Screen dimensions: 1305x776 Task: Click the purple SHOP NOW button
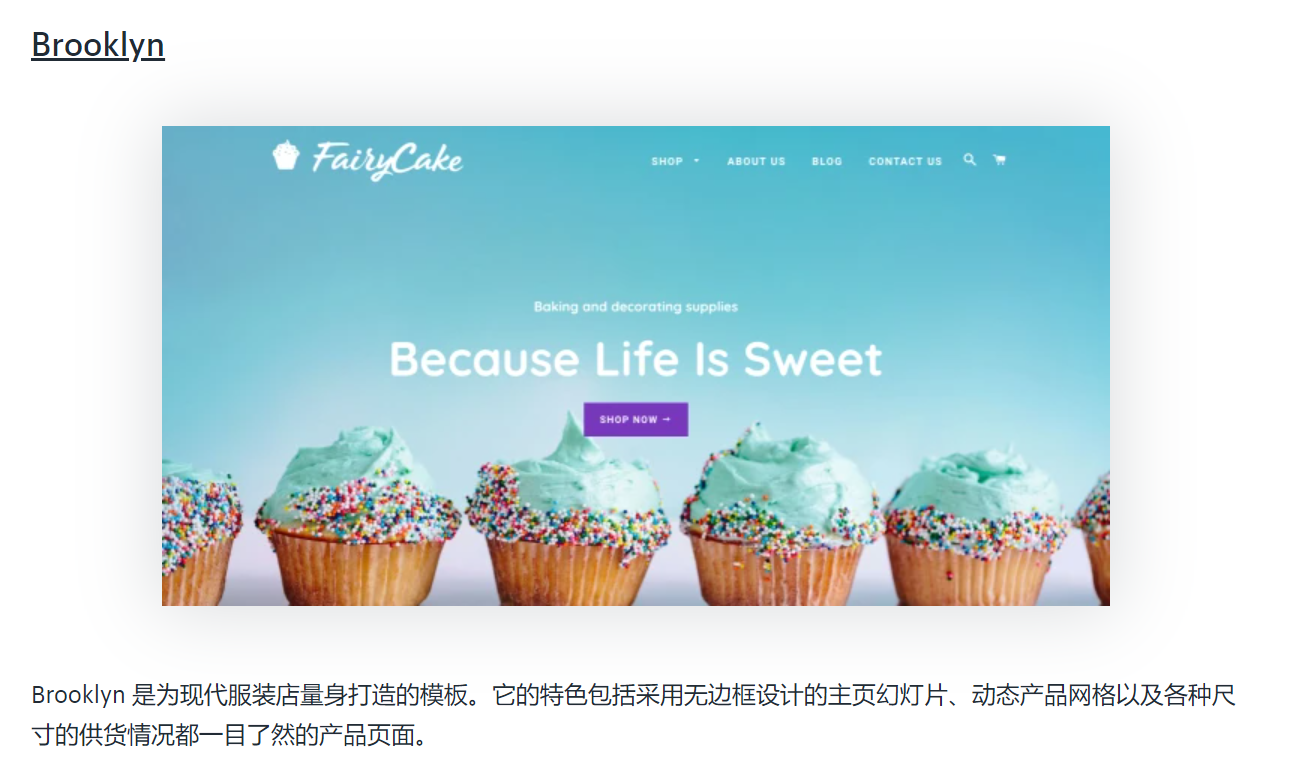click(x=636, y=420)
